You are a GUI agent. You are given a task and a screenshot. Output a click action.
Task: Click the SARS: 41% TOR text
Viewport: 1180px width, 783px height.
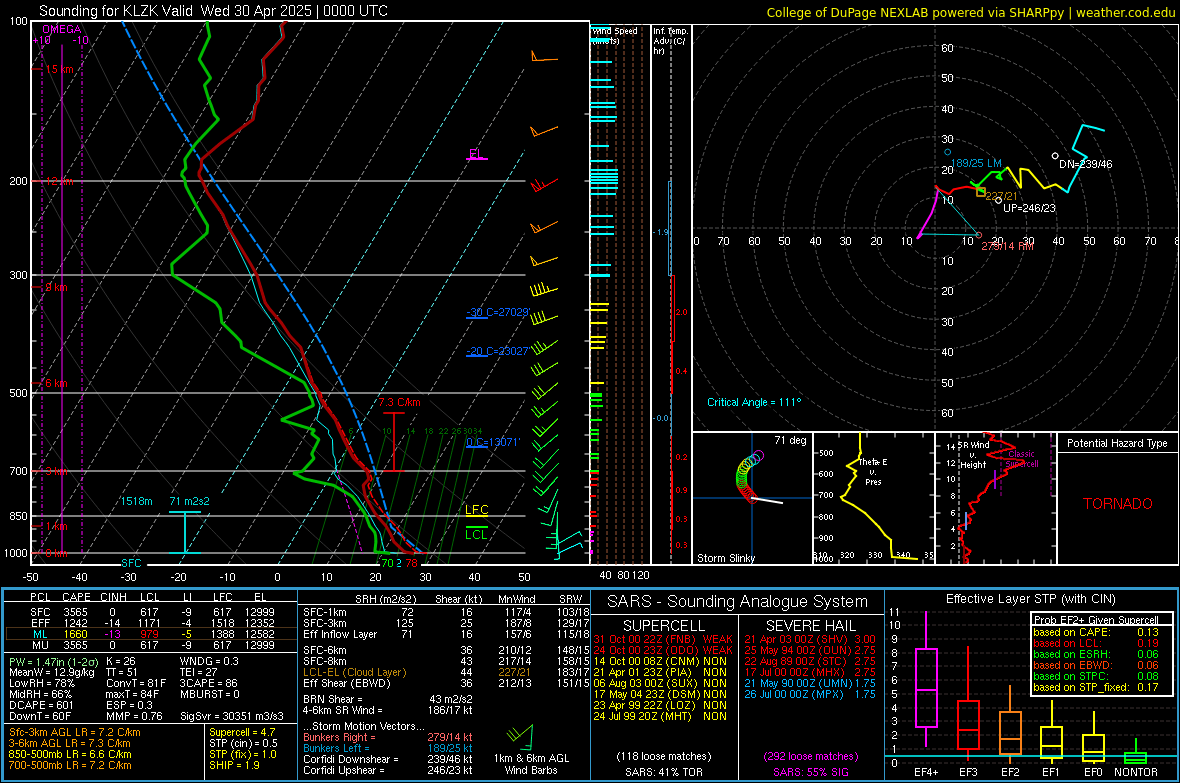664,772
